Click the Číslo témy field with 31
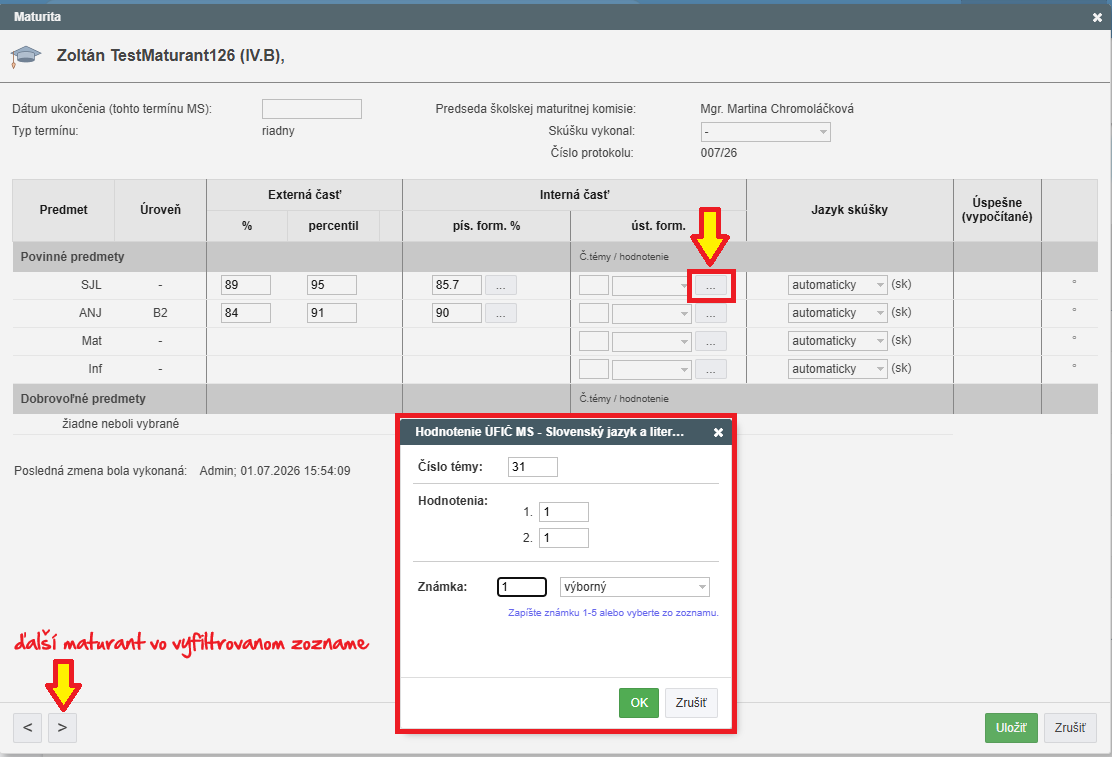Image resolution: width=1112 pixels, height=757 pixels. pos(533,467)
